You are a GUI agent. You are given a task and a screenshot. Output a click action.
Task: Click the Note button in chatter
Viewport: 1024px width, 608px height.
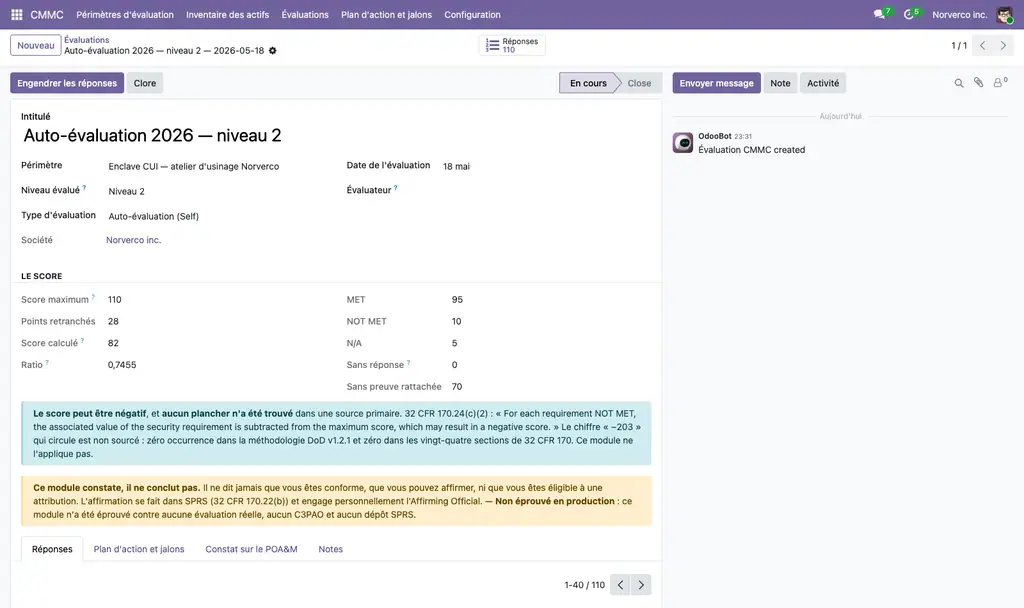click(x=780, y=83)
